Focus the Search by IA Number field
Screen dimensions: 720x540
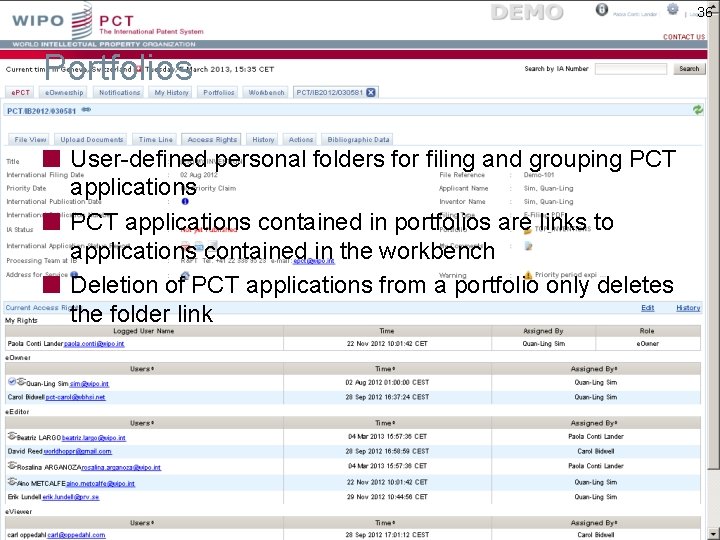click(x=630, y=69)
